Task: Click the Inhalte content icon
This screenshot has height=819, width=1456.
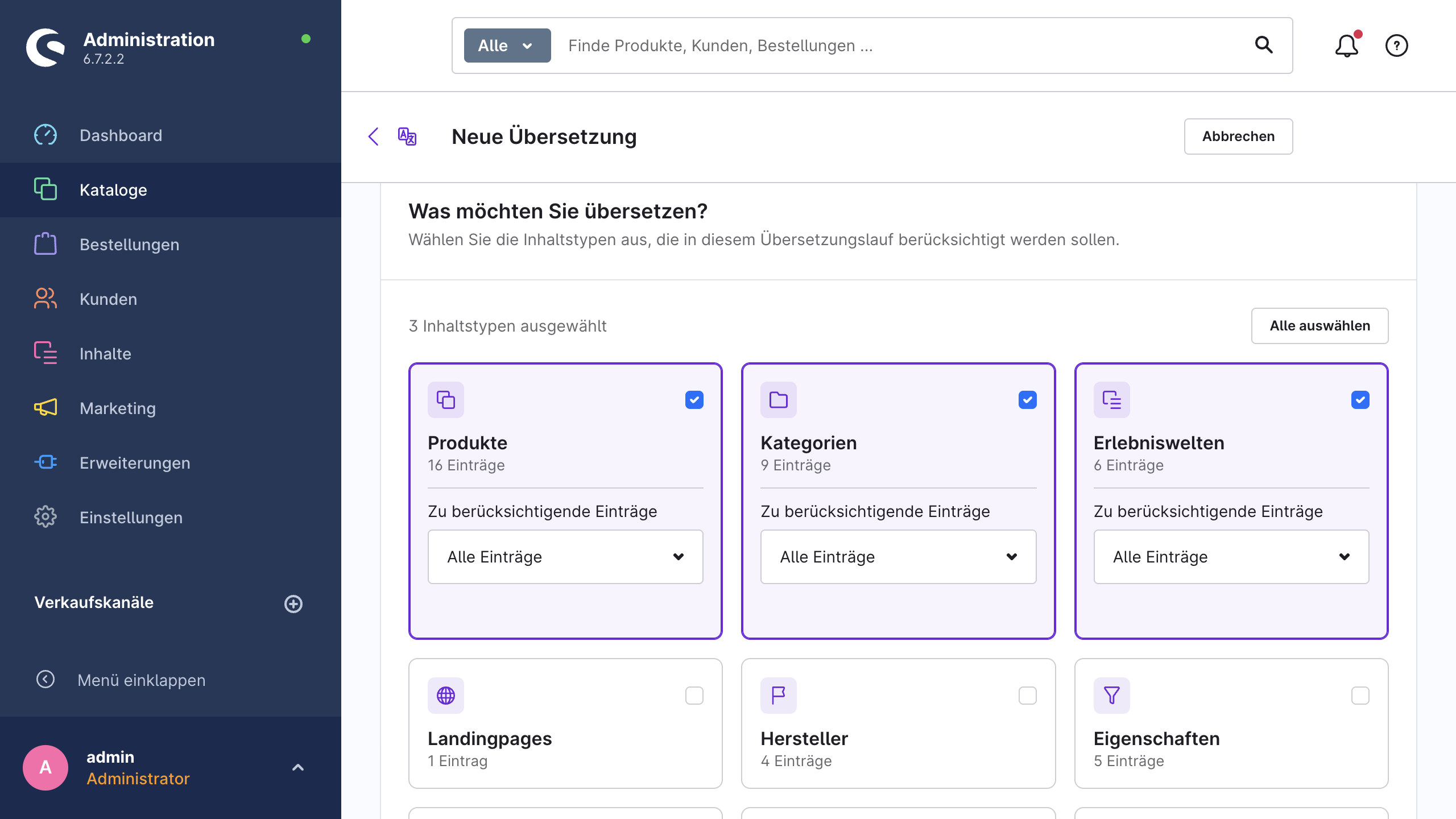Action: coord(45,353)
